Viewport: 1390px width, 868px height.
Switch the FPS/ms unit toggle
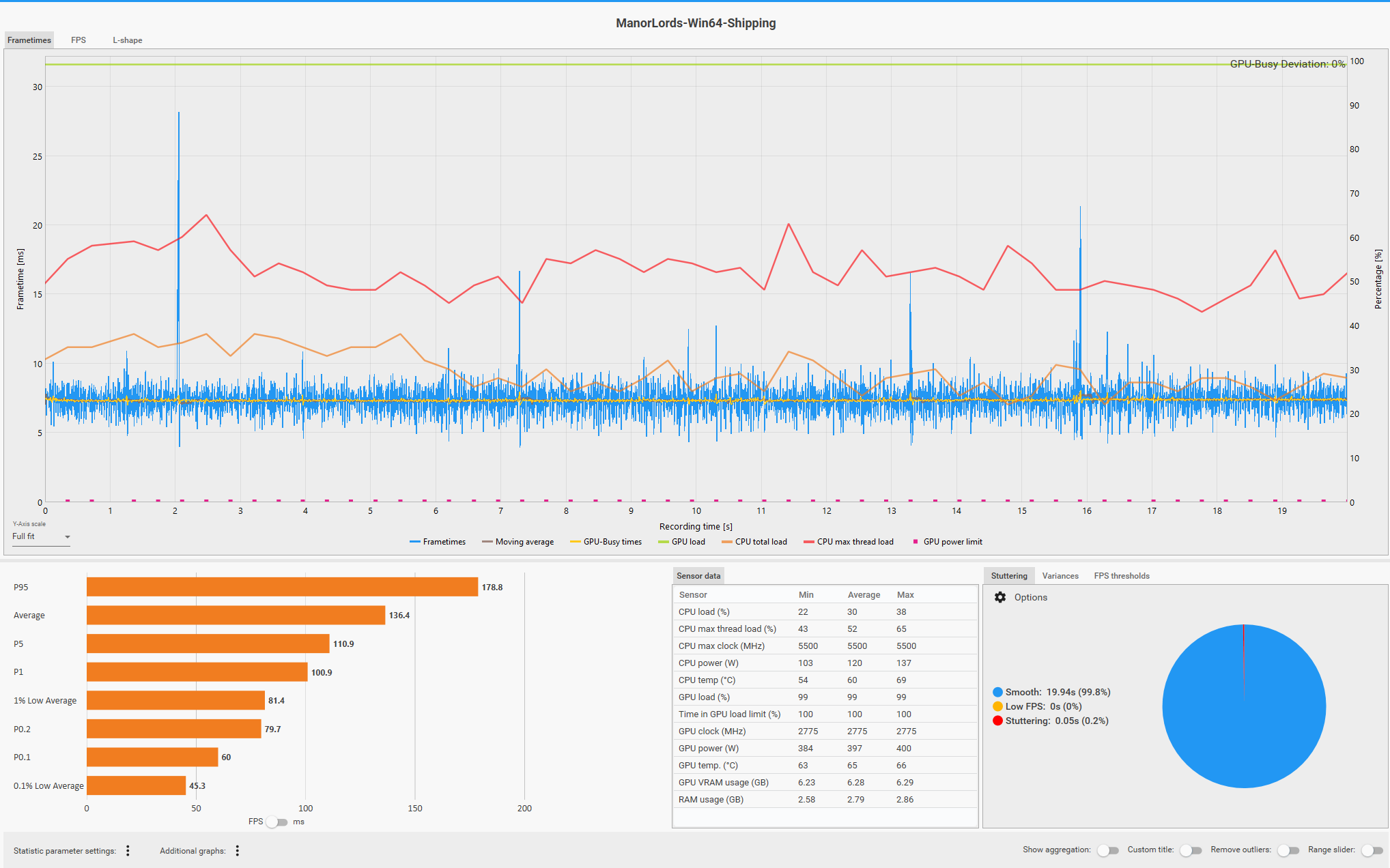point(276,822)
